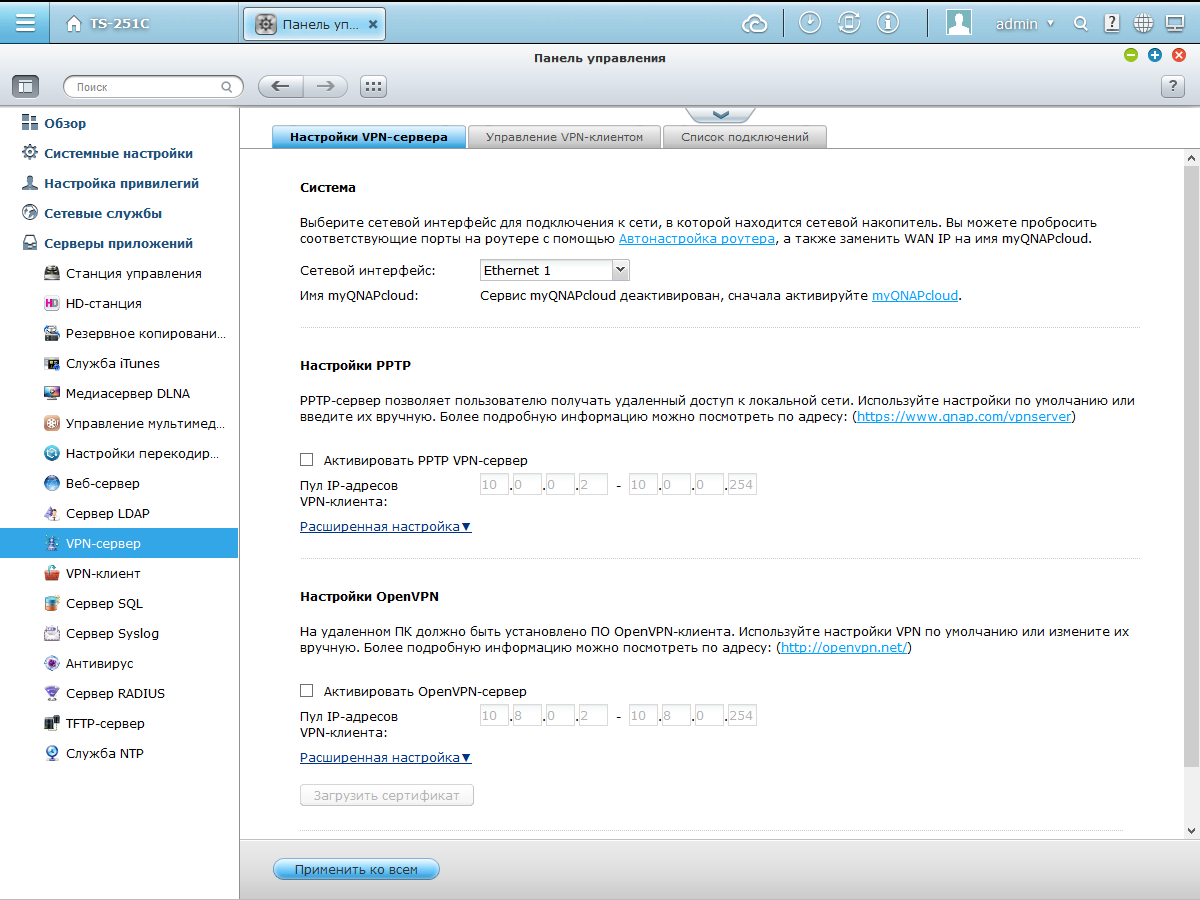Expand the collapsed top panel chevron
Viewport: 1200px width, 900px height.
(x=720, y=115)
